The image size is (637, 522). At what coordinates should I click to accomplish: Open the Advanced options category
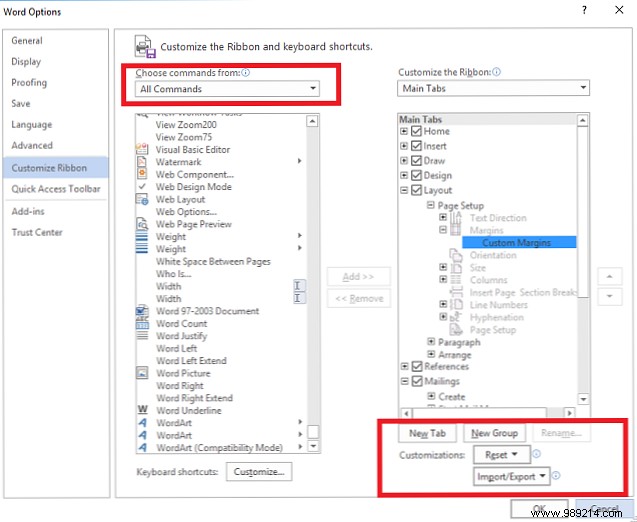56,145
